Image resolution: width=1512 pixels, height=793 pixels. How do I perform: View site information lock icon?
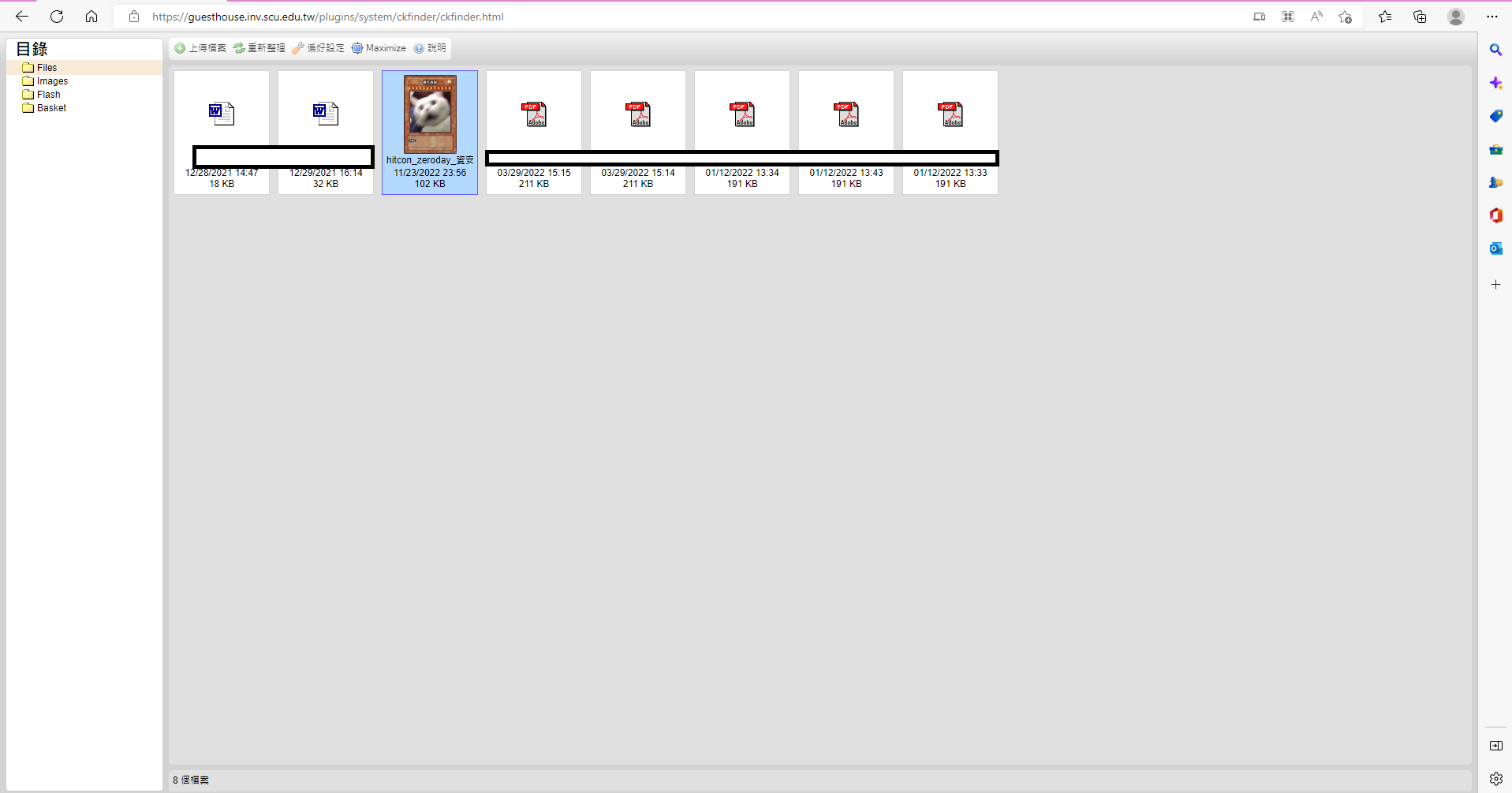pyautogui.click(x=134, y=17)
